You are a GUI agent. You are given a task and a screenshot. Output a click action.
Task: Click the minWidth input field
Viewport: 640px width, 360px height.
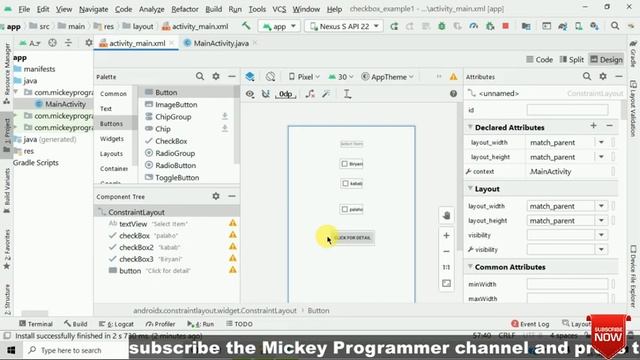567,284
